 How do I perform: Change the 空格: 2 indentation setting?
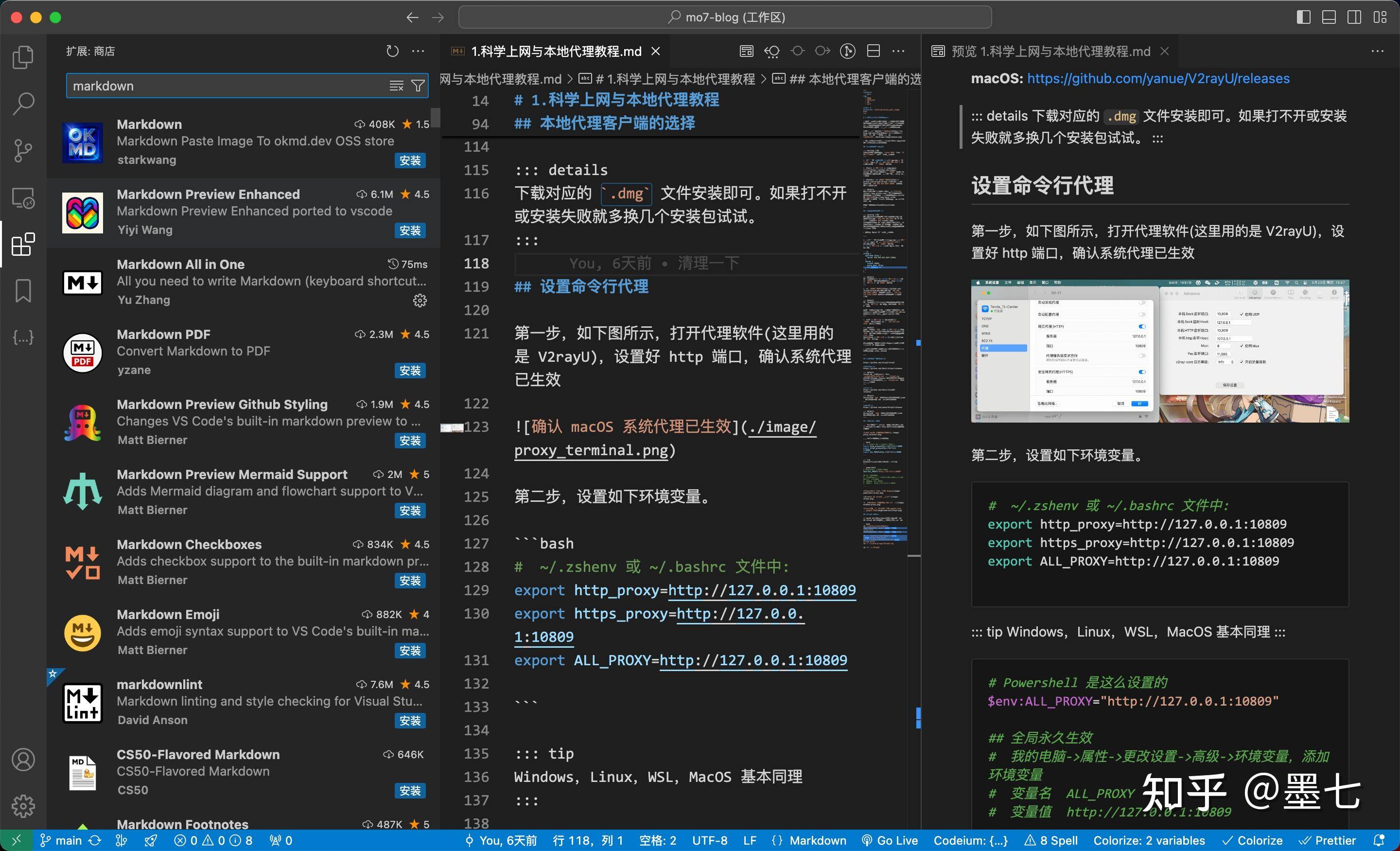pyautogui.click(x=657, y=840)
